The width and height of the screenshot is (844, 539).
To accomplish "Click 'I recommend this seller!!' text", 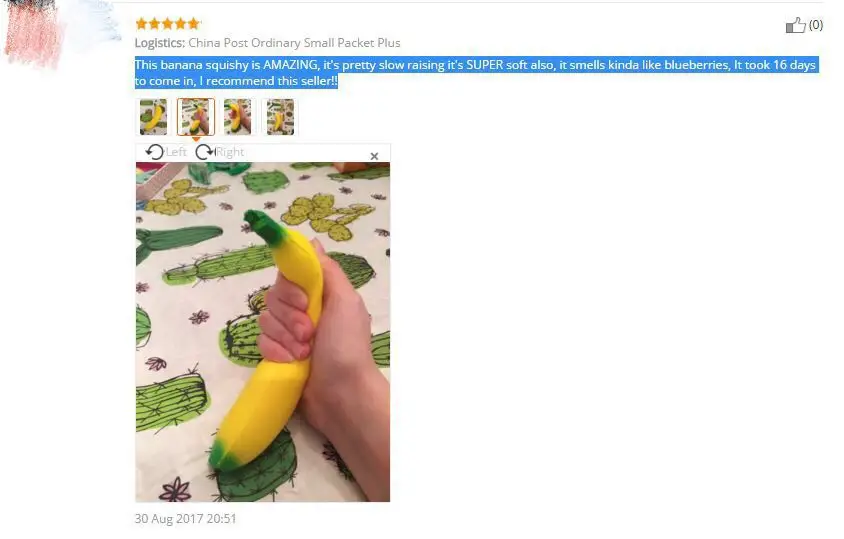I will [x=268, y=81].
